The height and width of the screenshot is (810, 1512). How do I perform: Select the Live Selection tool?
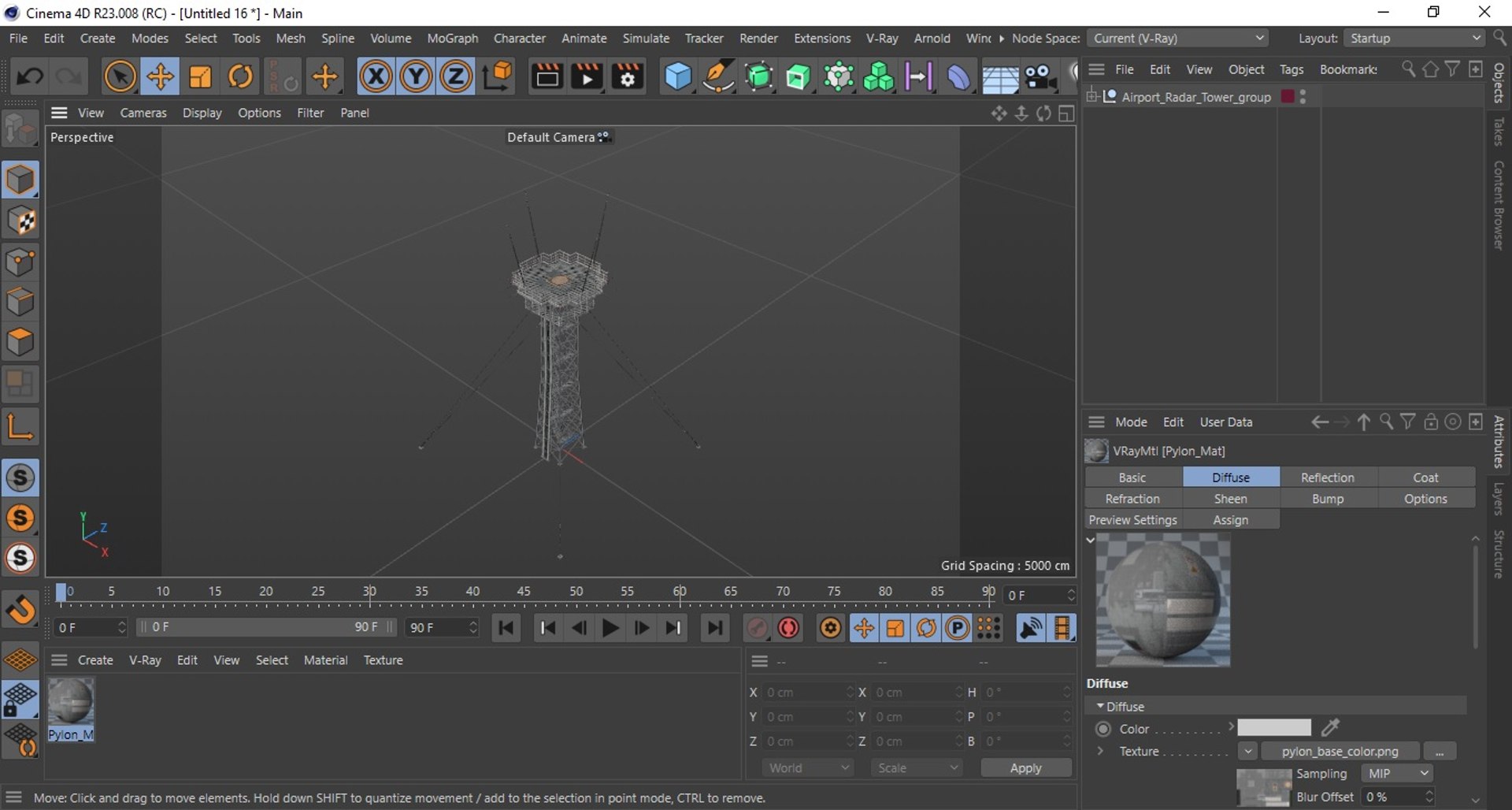coord(120,76)
